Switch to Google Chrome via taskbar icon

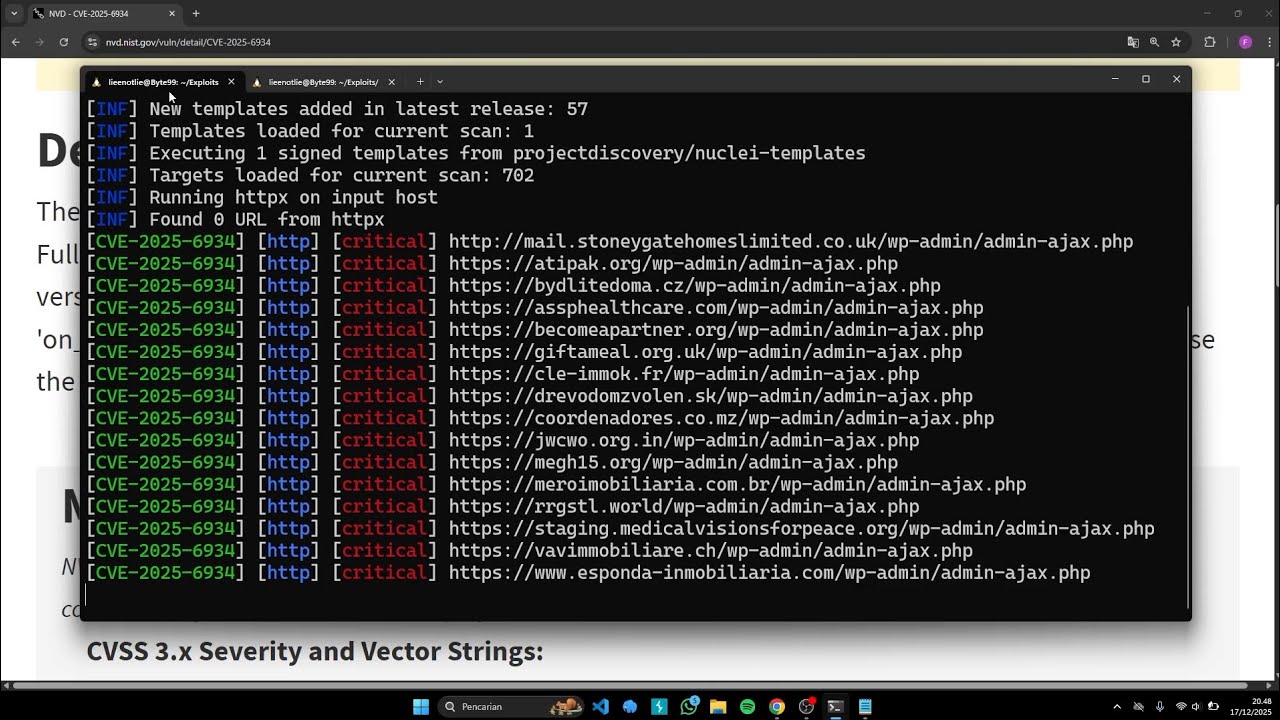(777, 707)
